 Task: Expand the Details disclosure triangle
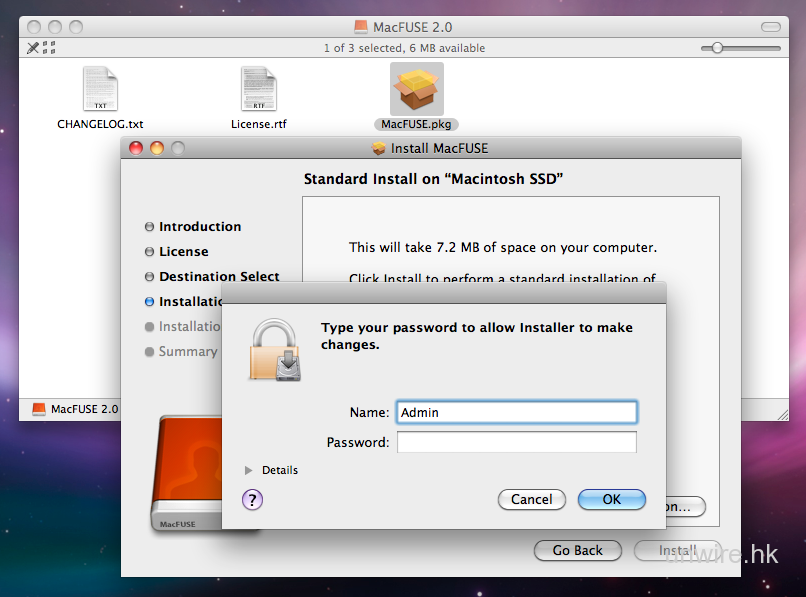coord(249,470)
